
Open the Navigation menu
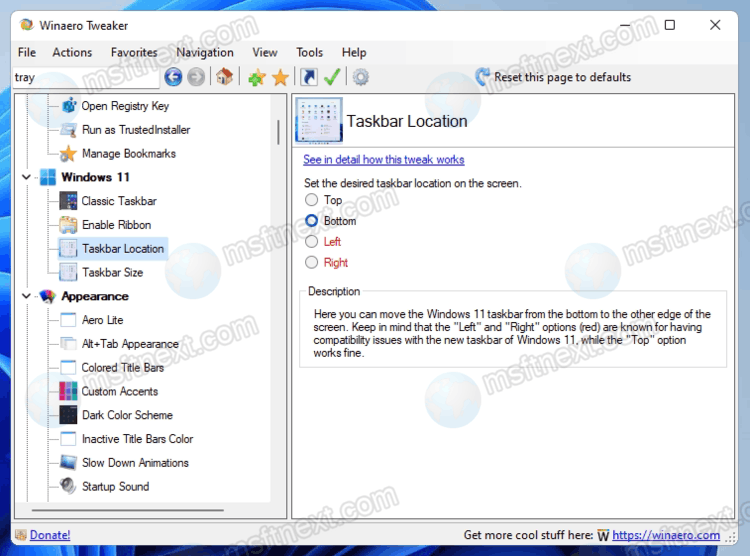(205, 52)
